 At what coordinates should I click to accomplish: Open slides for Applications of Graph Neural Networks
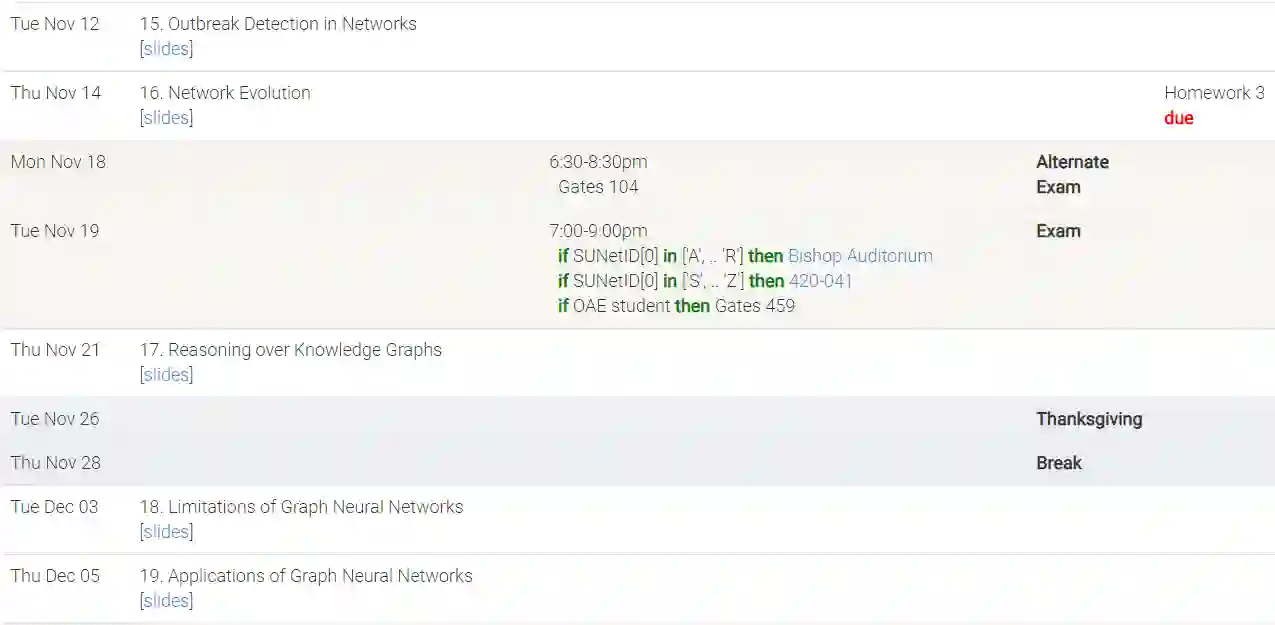(166, 601)
